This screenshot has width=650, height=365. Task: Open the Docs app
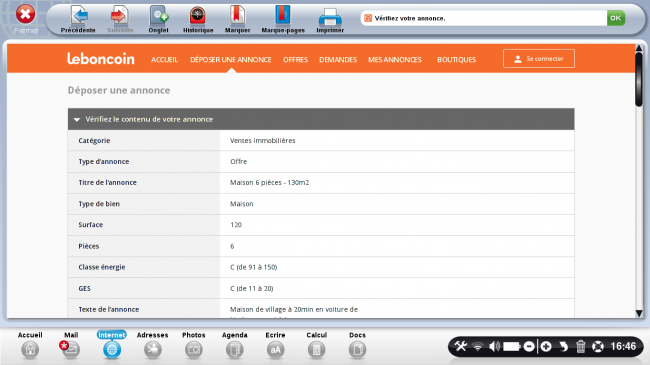[357, 345]
